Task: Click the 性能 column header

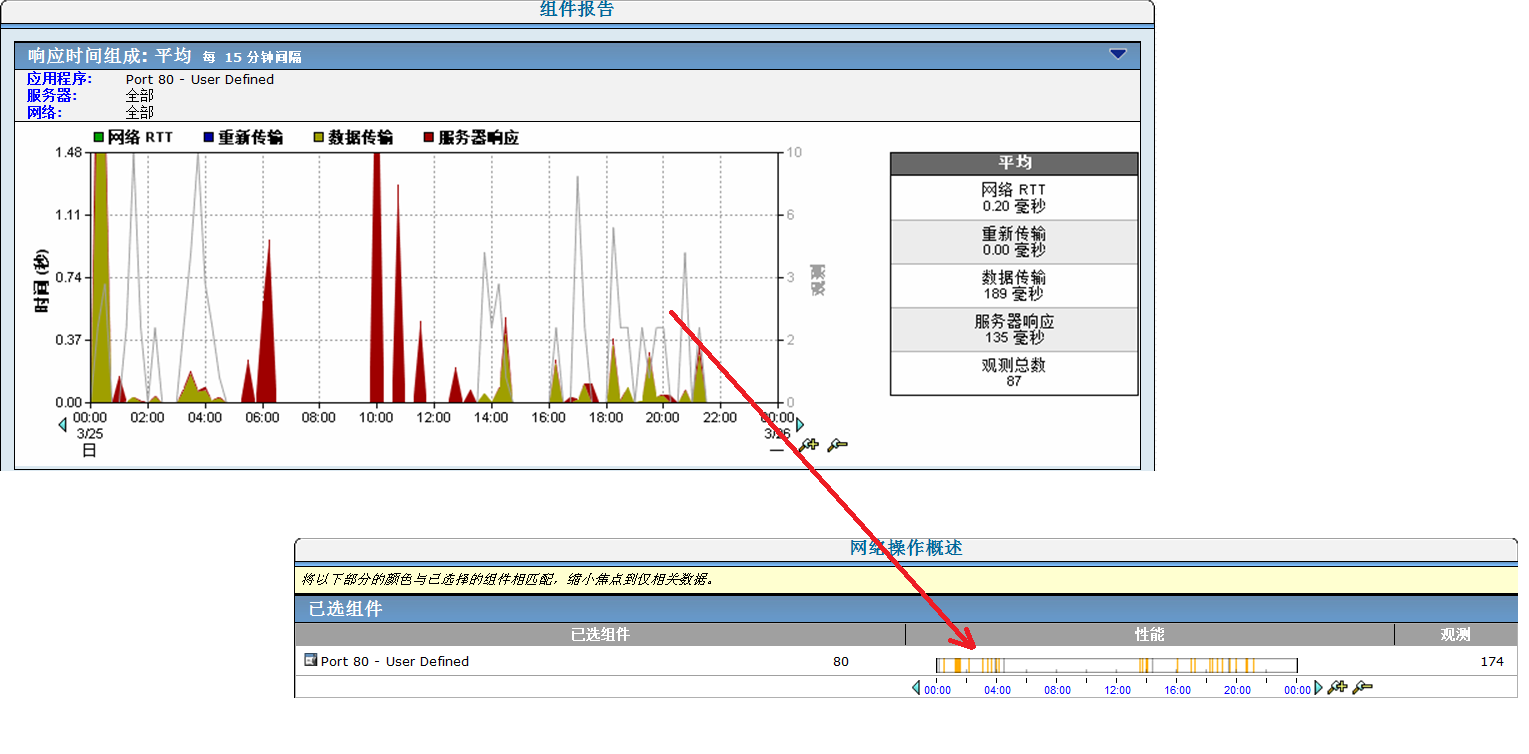Action: click(x=1150, y=634)
